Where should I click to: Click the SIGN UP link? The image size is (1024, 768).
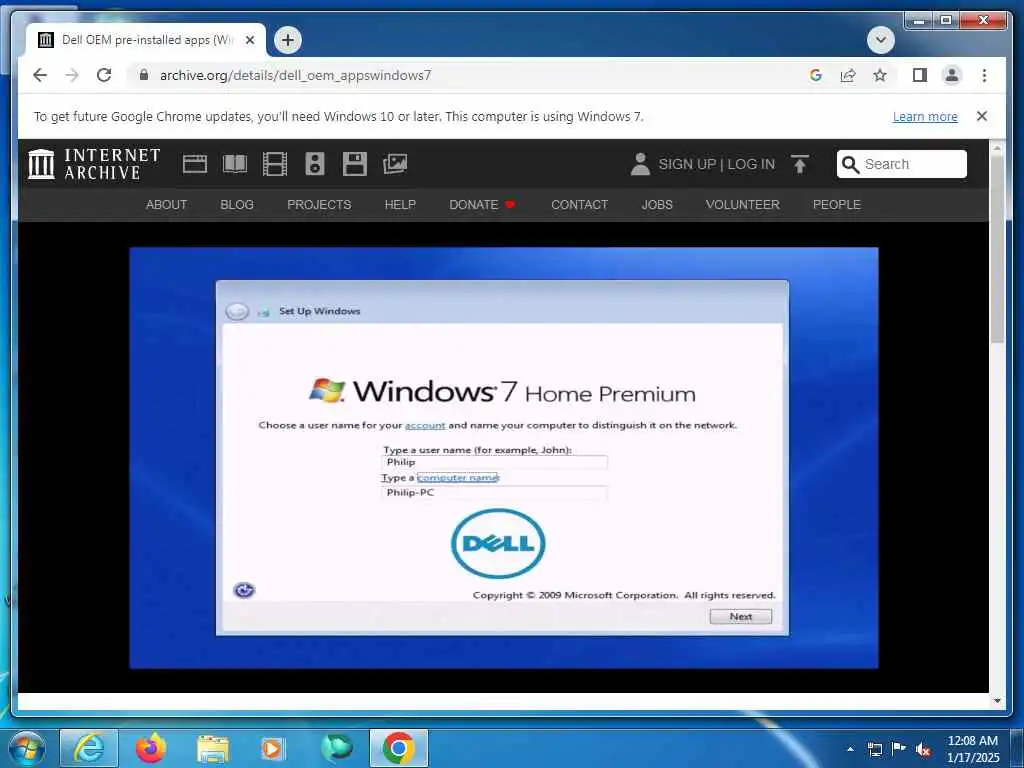tap(687, 165)
